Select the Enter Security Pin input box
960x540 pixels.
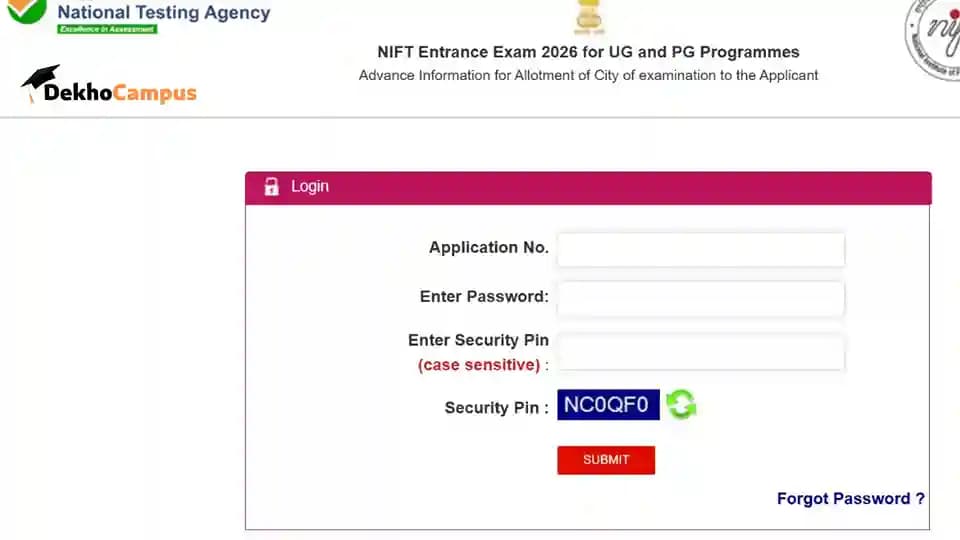[x=700, y=353]
